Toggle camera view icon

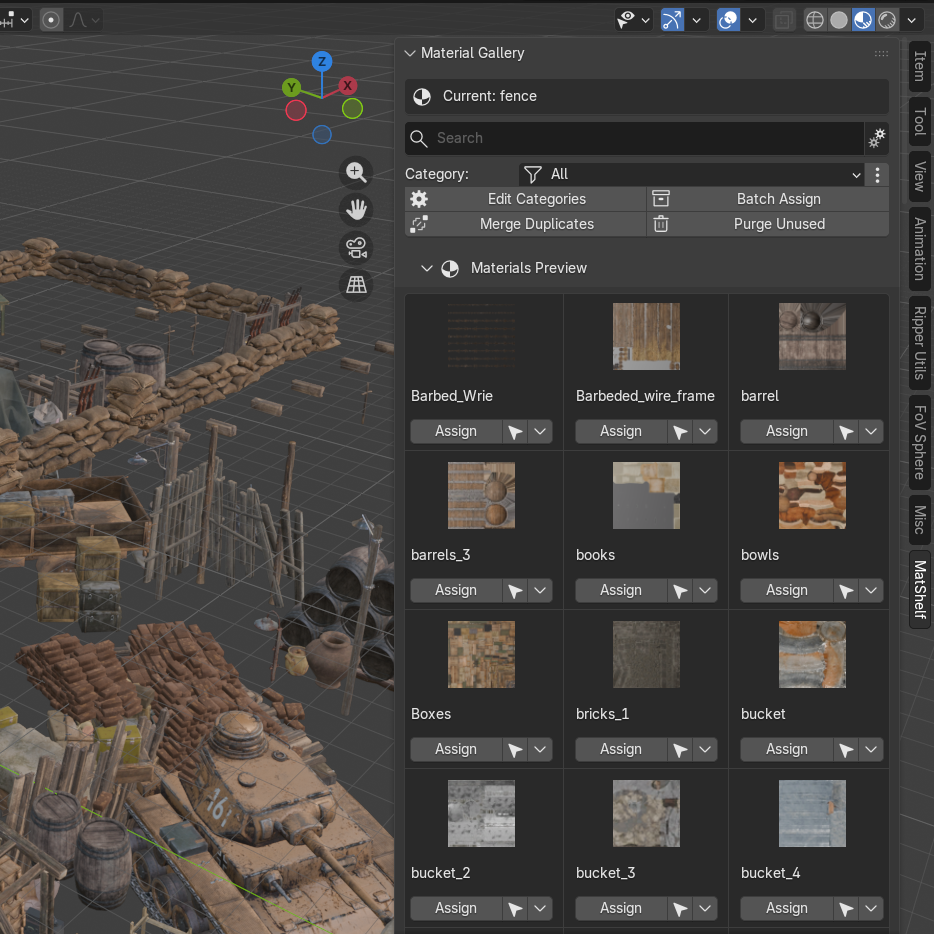point(356,247)
